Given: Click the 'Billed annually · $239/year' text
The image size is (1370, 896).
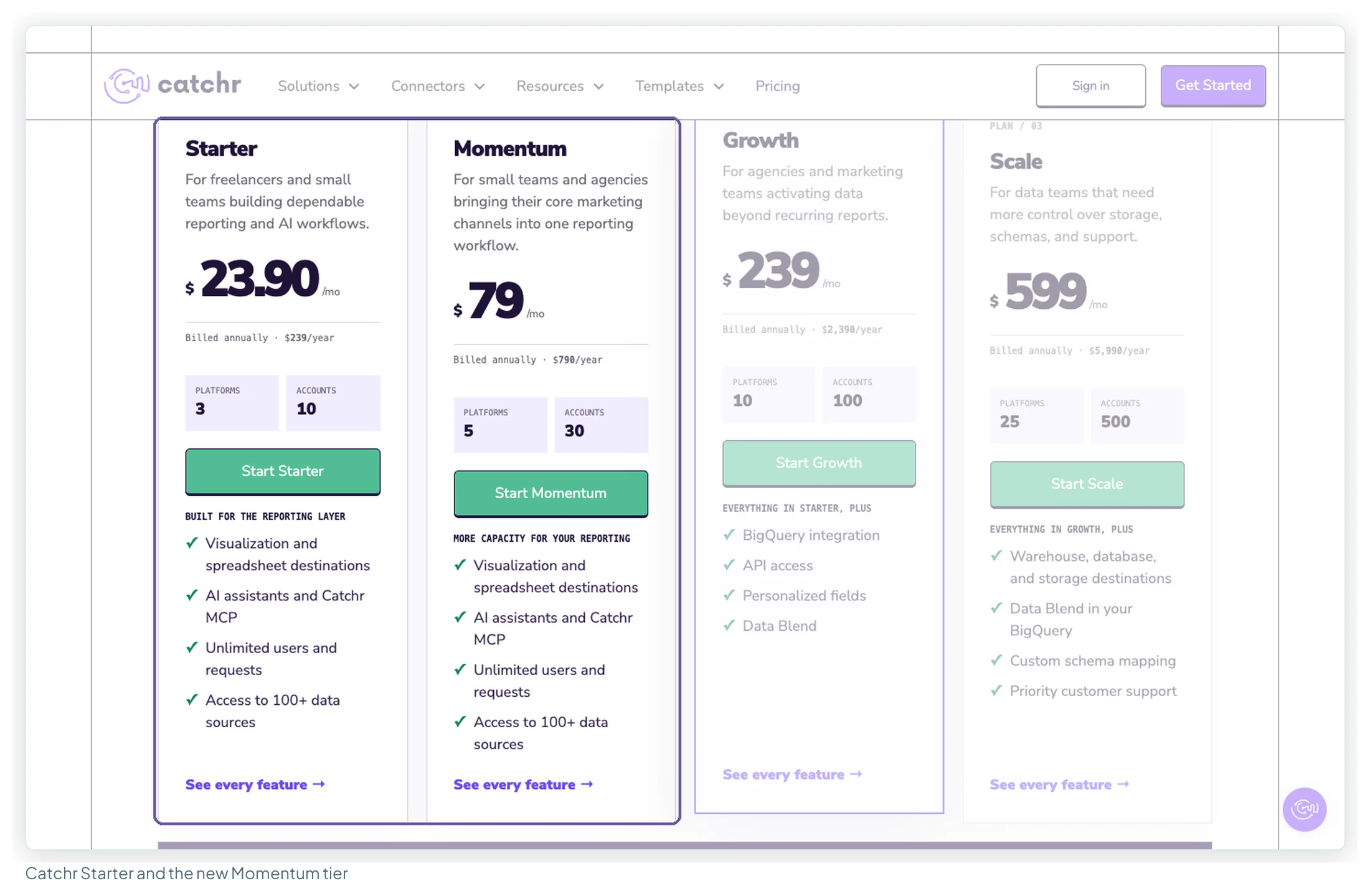Looking at the screenshot, I should point(259,338).
